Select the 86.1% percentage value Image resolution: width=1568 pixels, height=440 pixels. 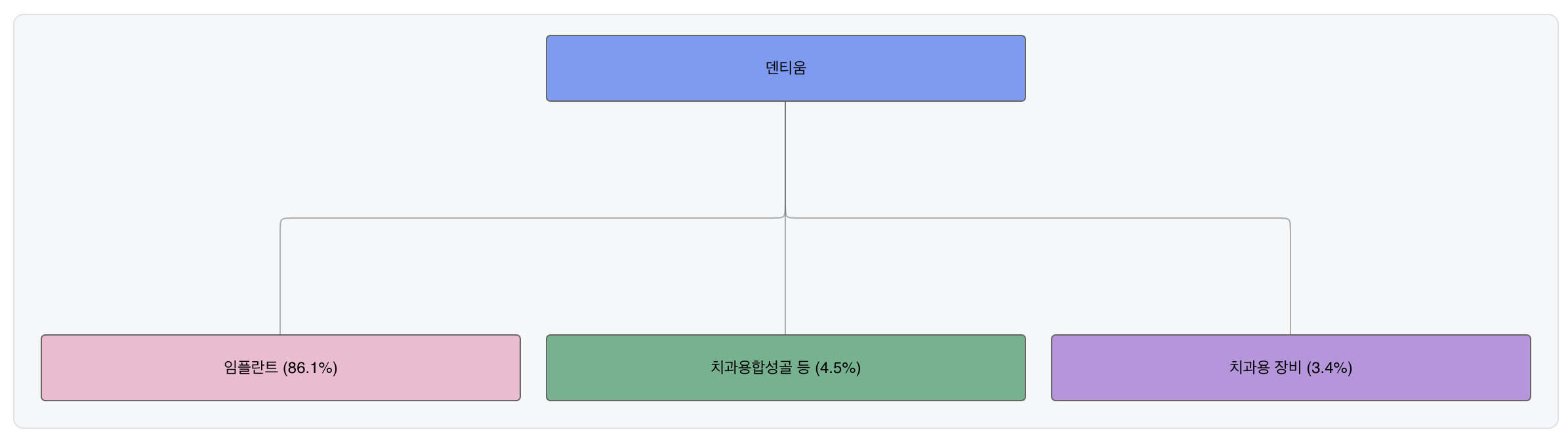click(310, 368)
